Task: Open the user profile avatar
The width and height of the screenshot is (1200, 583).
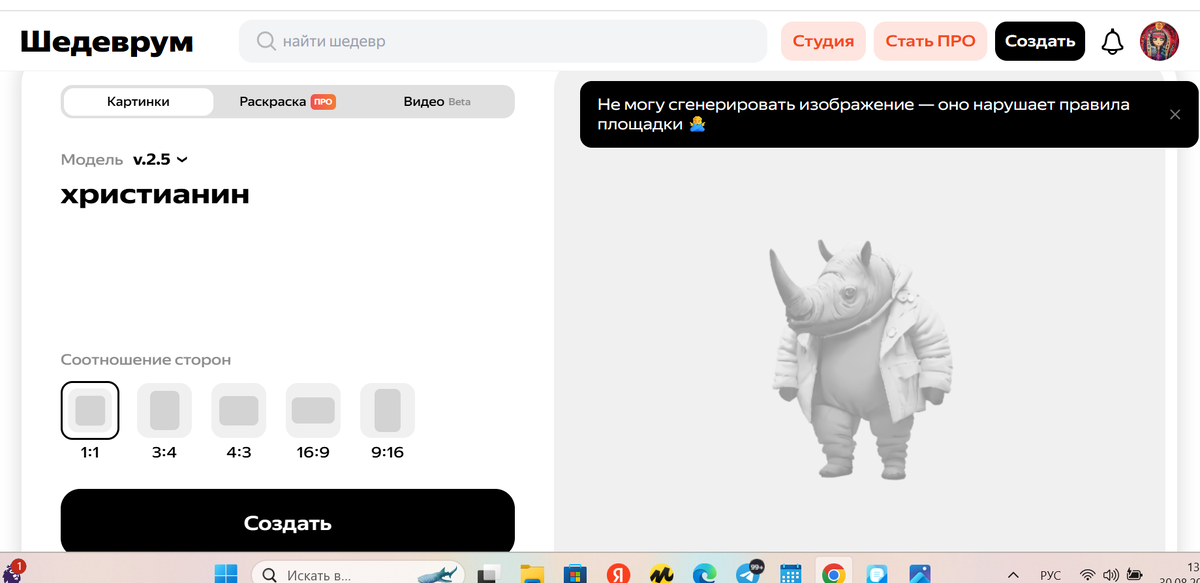Action: point(1159,41)
